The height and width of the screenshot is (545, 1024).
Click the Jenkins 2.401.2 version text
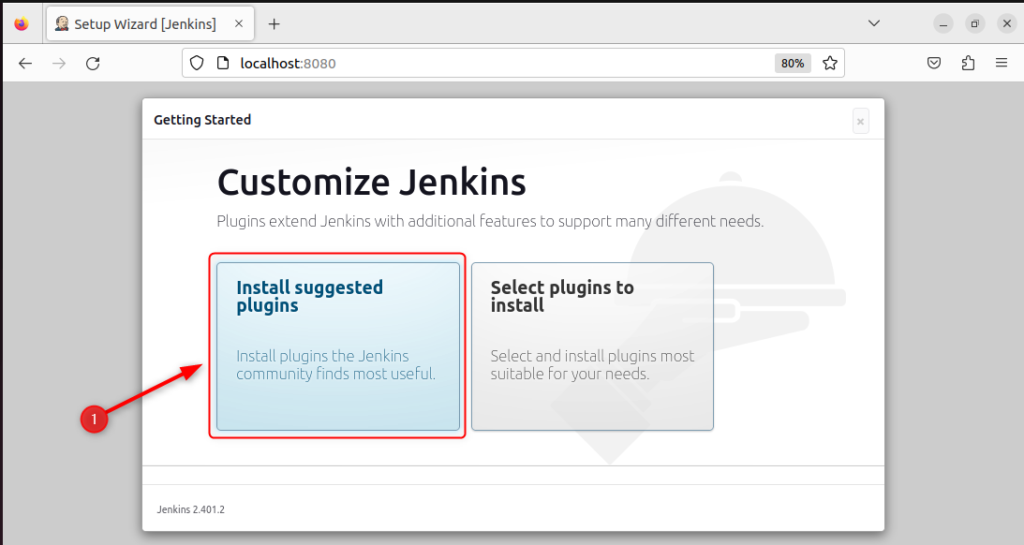[x=191, y=510]
